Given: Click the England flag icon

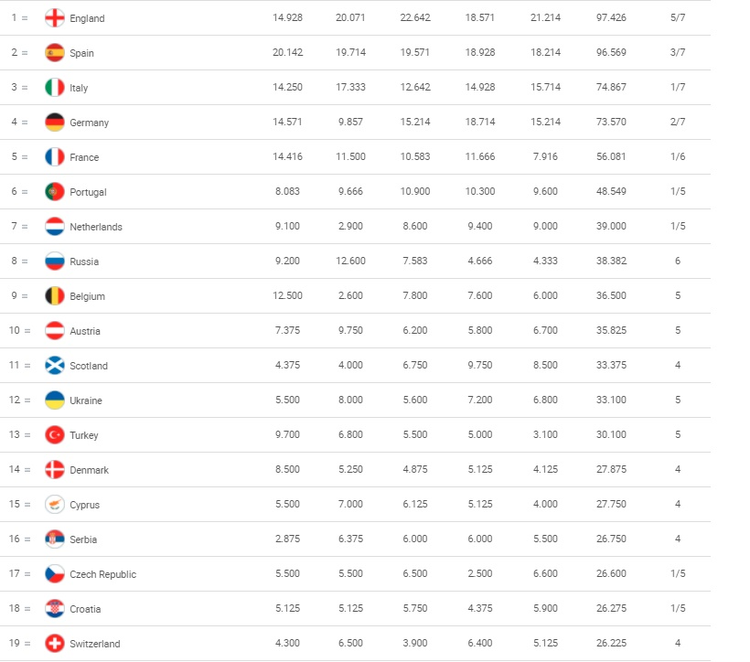Looking at the screenshot, I should [x=55, y=18].
